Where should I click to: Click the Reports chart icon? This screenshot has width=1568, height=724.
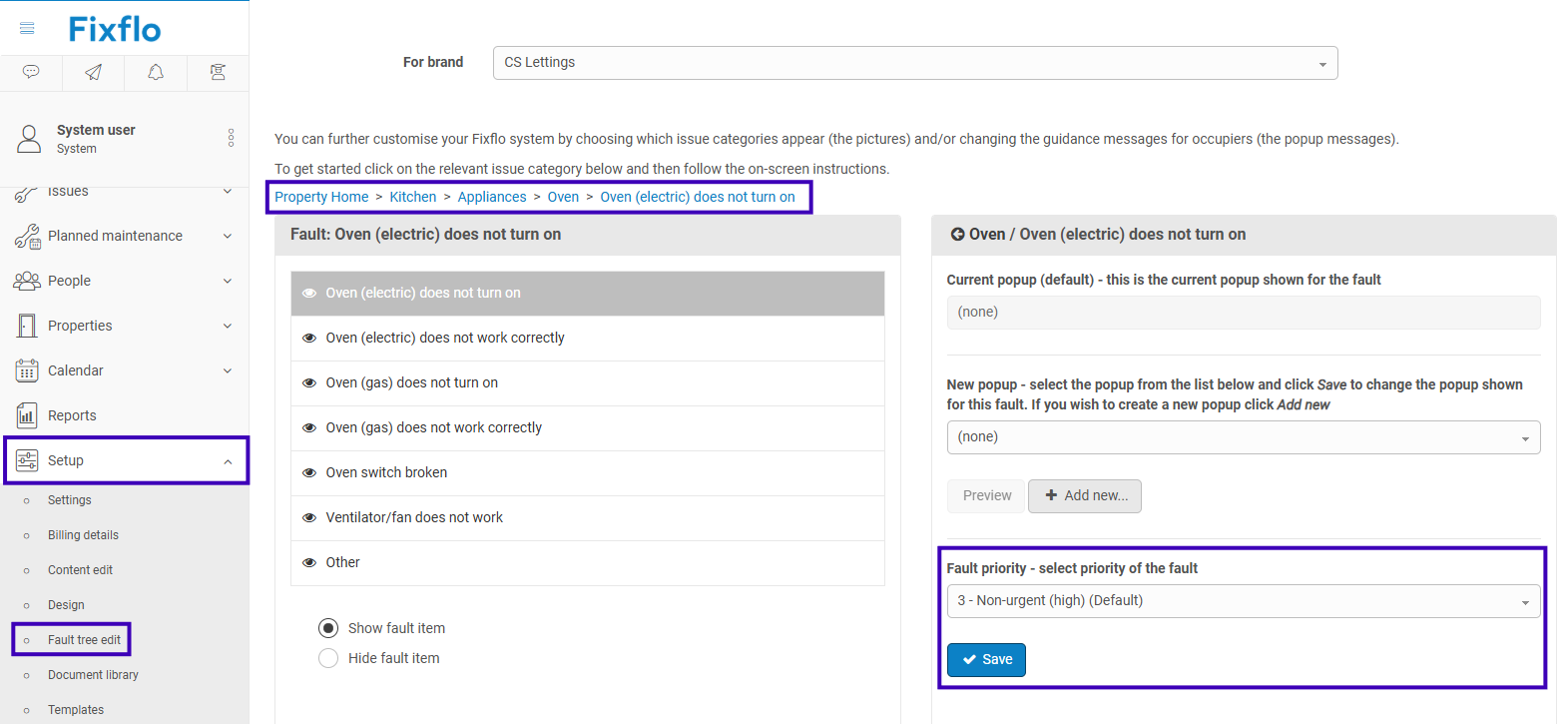[27, 415]
